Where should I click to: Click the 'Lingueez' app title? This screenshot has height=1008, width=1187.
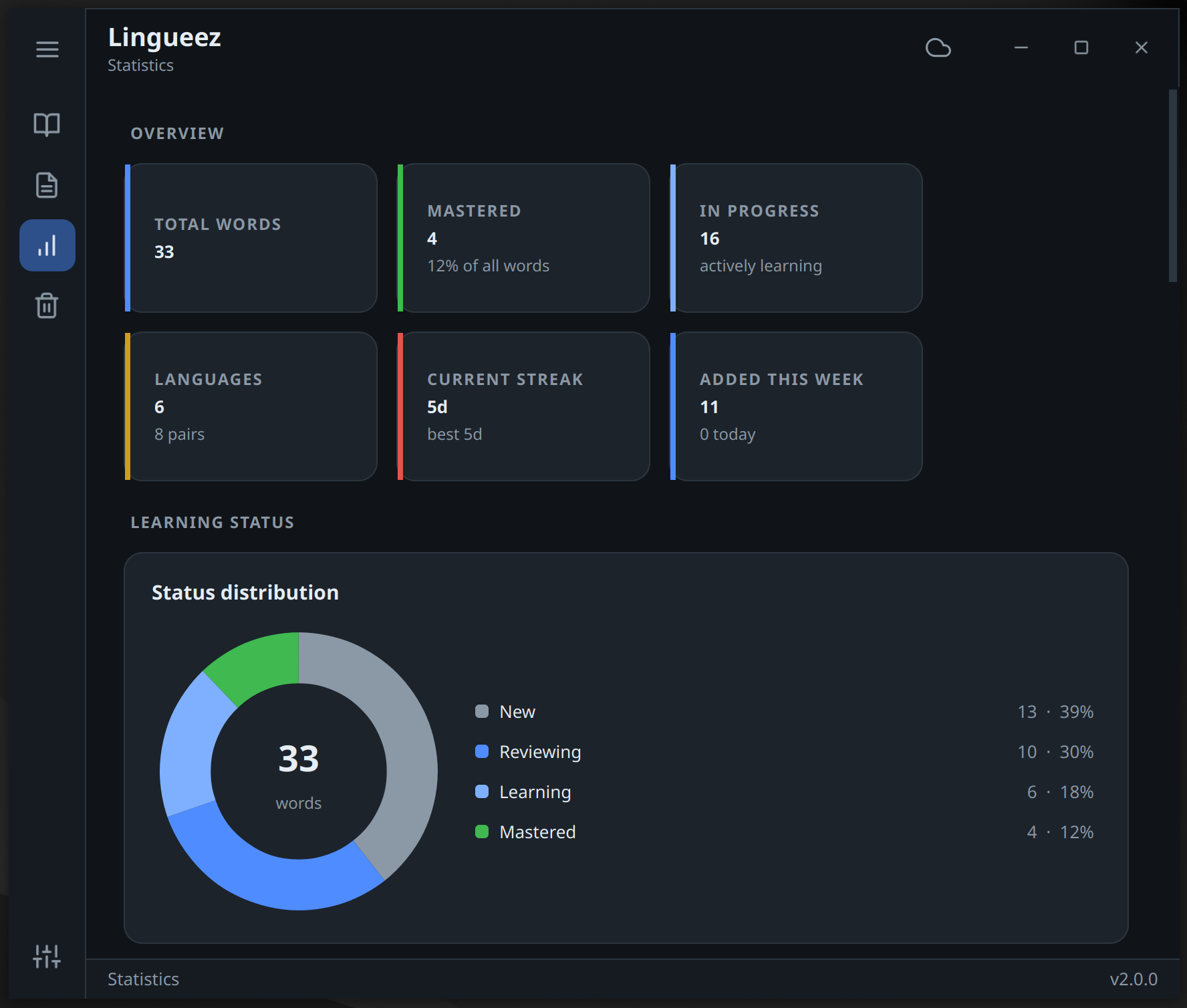click(x=164, y=38)
